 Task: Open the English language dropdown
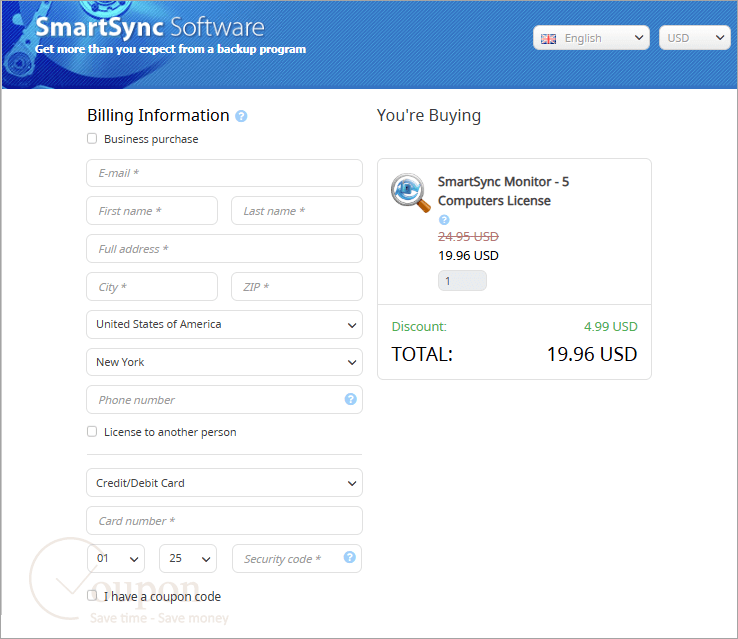(591, 38)
